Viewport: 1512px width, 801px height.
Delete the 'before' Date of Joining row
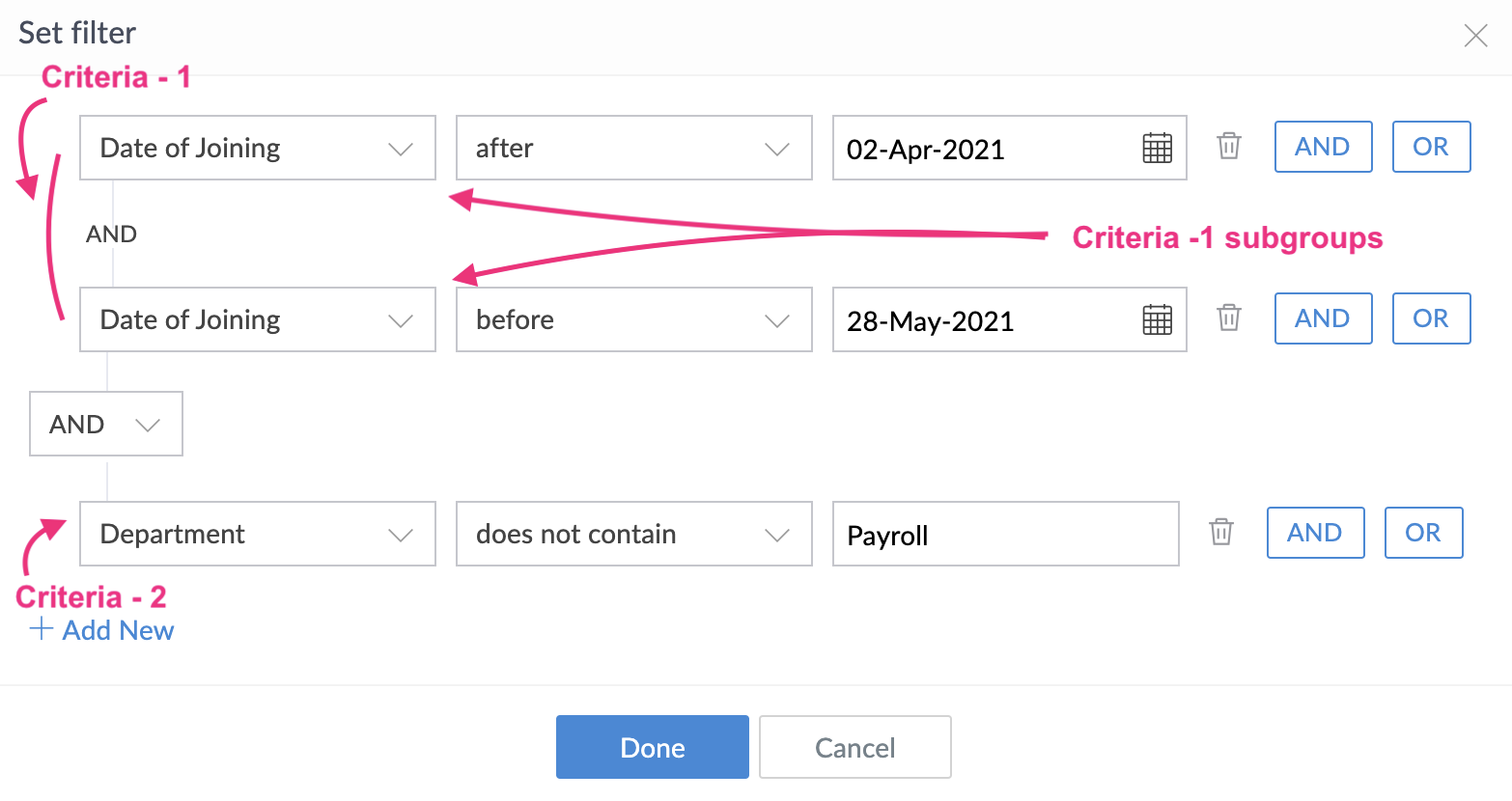click(1228, 318)
